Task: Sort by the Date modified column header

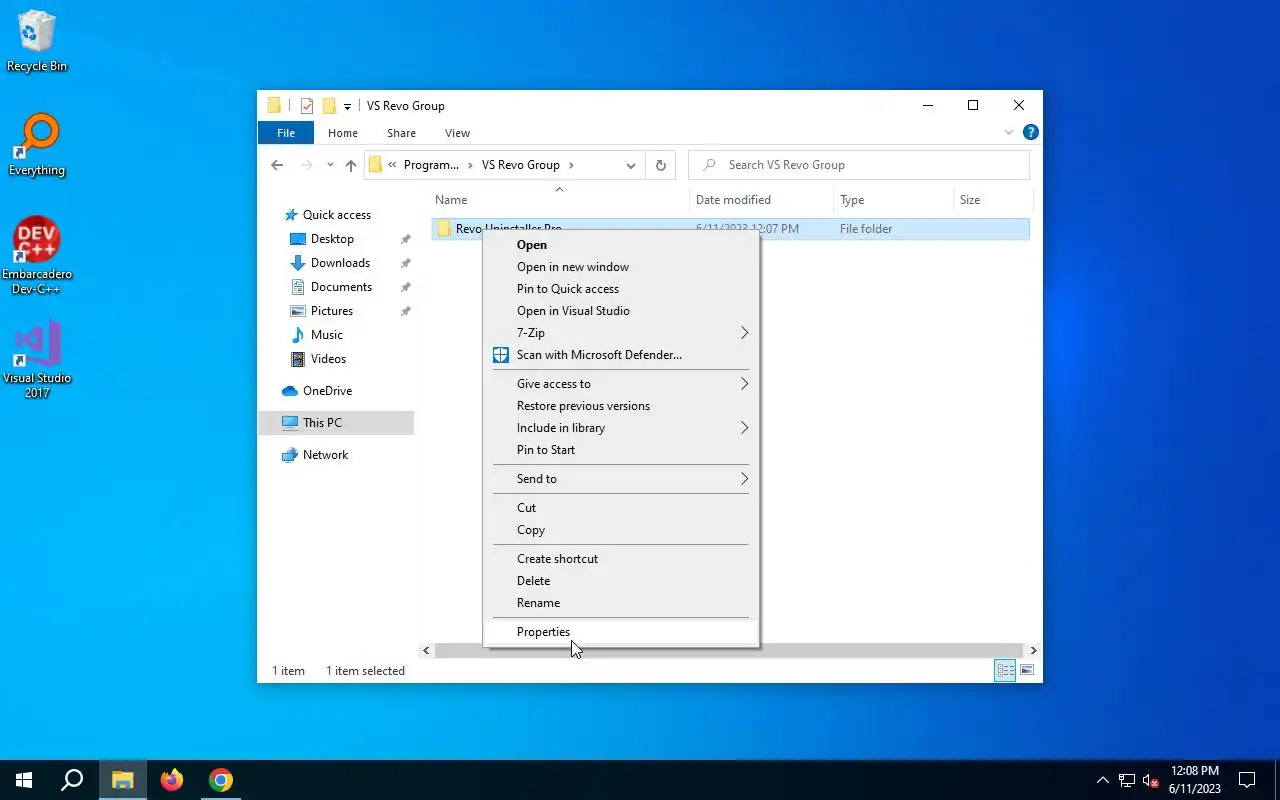Action: pyautogui.click(x=761, y=200)
